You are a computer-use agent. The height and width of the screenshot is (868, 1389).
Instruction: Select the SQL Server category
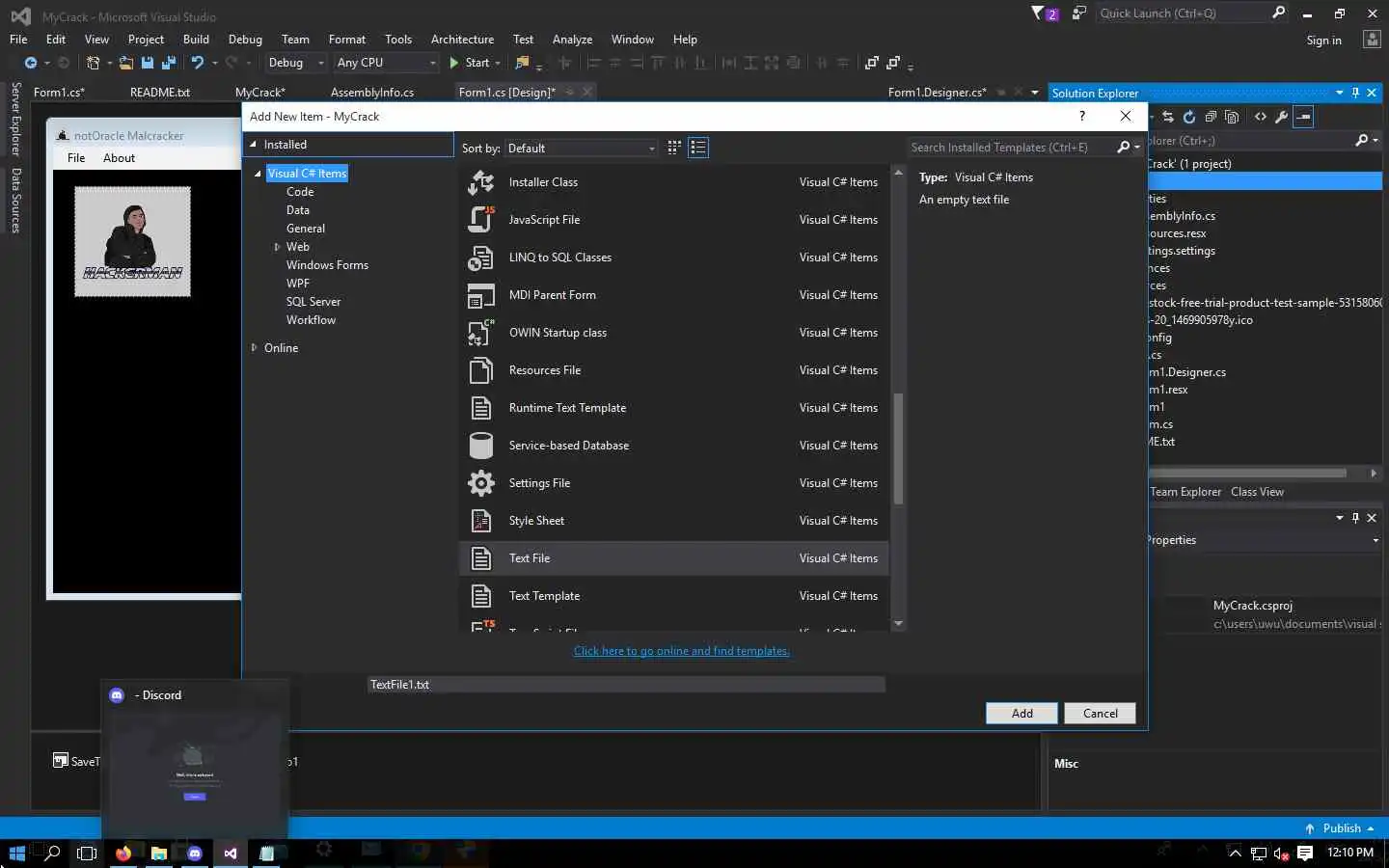point(313,302)
